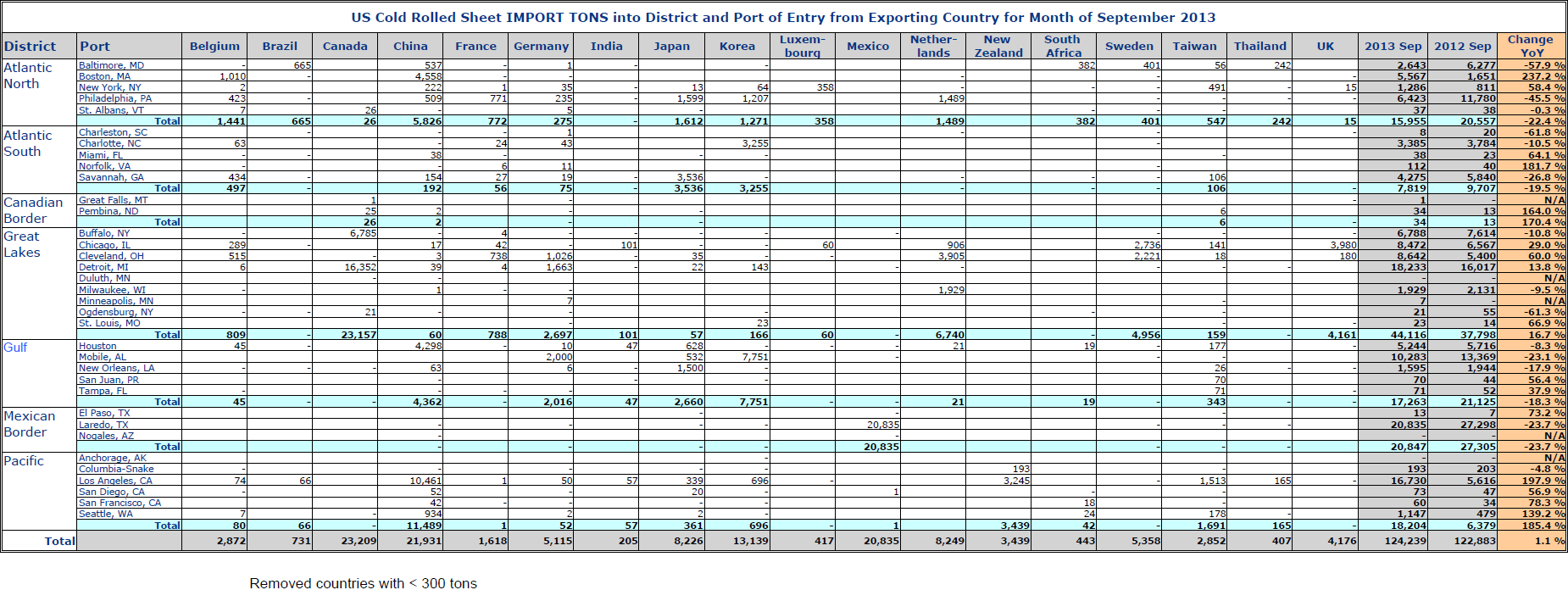
Task: Click the Houston port link
Action: [97, 346]
